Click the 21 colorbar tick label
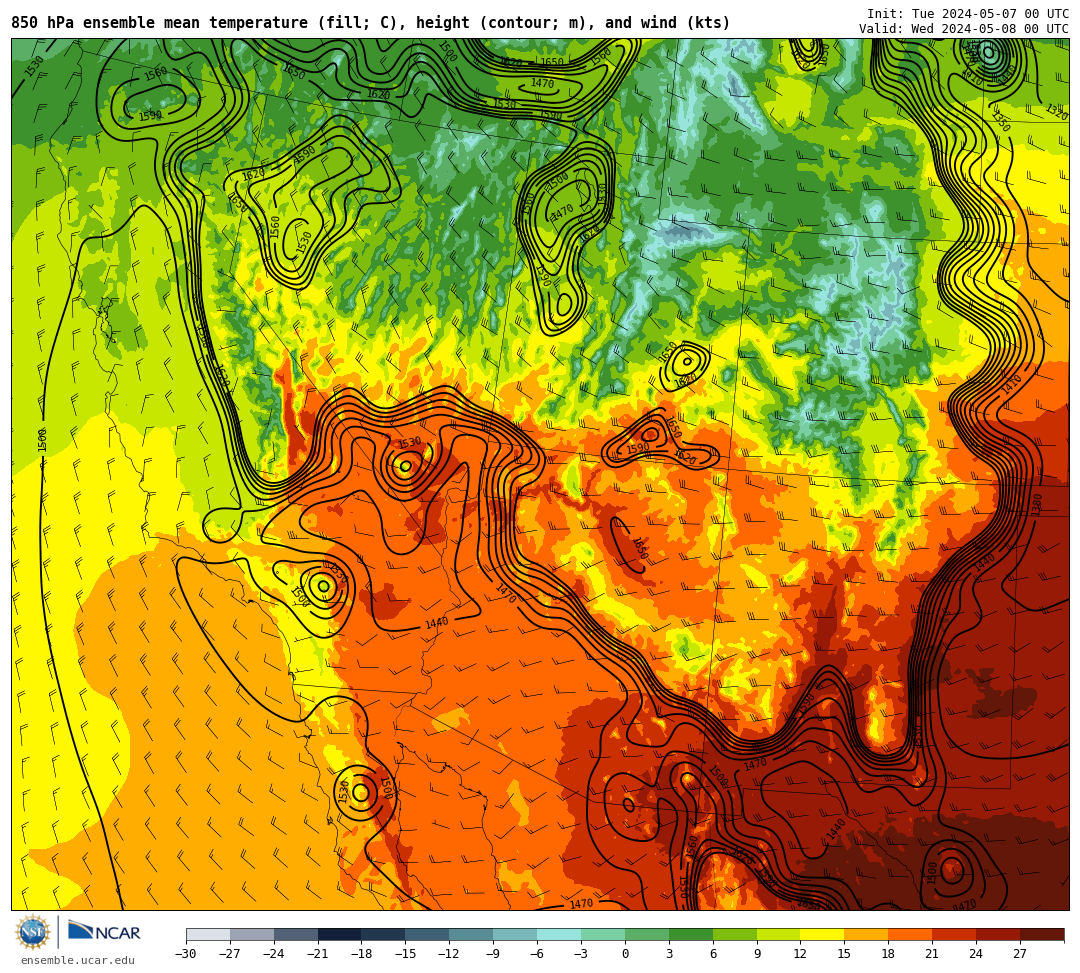 point(933,954)
